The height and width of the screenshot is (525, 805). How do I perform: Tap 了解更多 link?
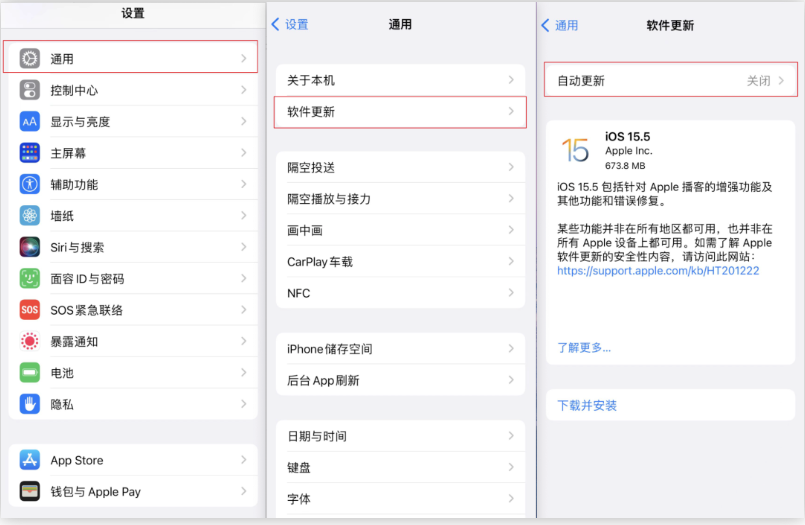584,347
